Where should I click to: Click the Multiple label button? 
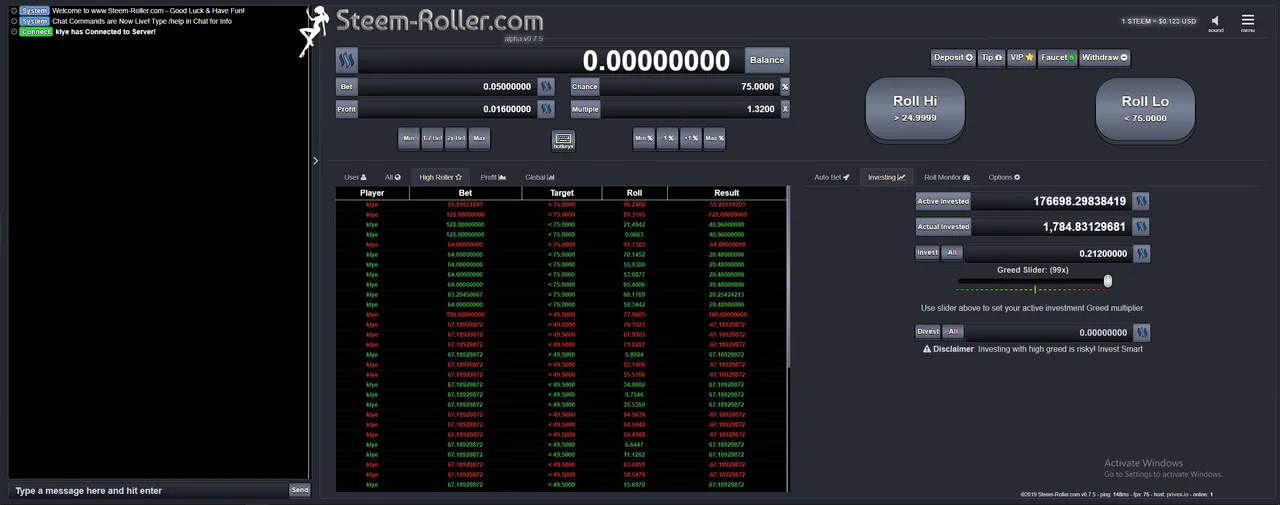point(585,109)
